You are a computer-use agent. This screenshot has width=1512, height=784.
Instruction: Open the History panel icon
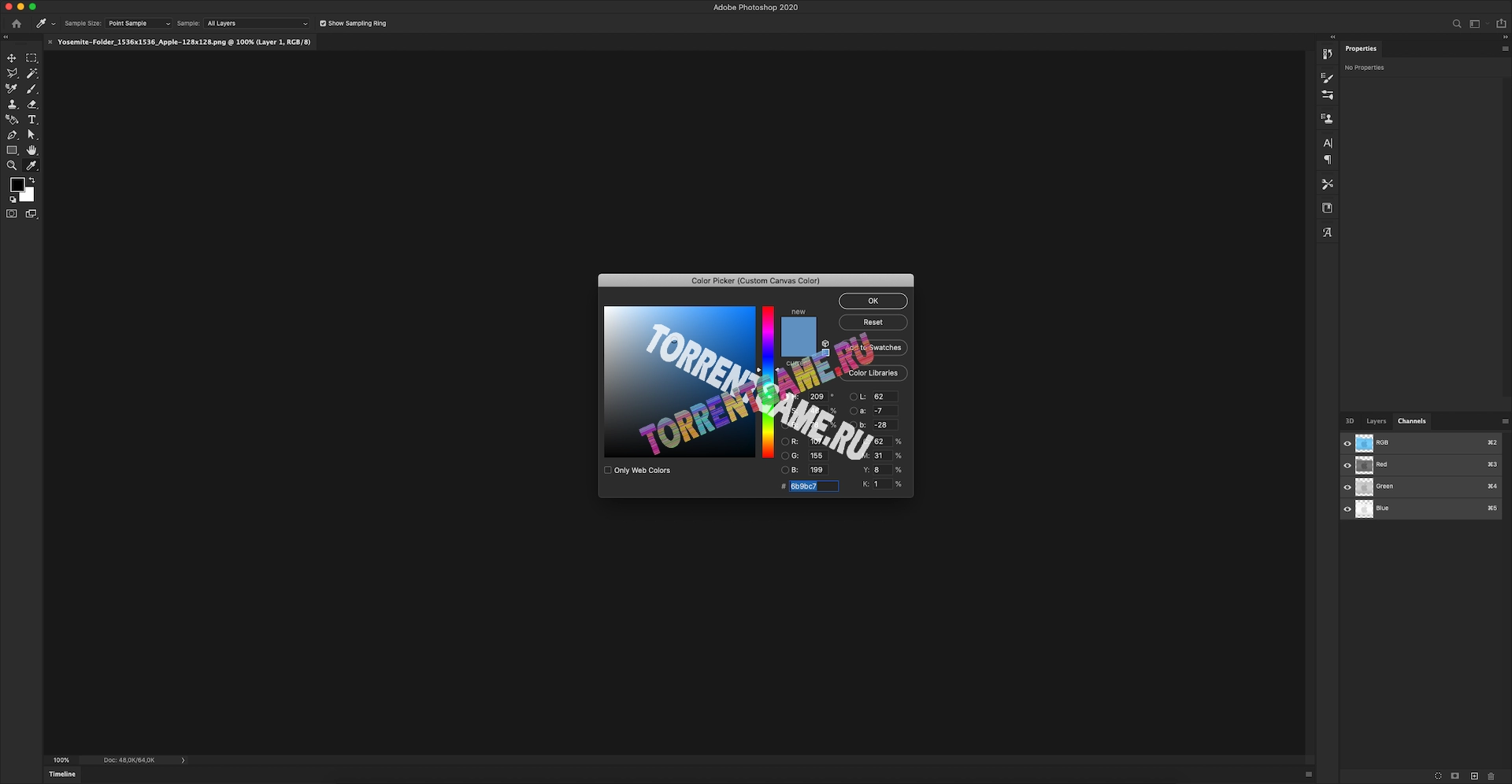coord(1327,54)
